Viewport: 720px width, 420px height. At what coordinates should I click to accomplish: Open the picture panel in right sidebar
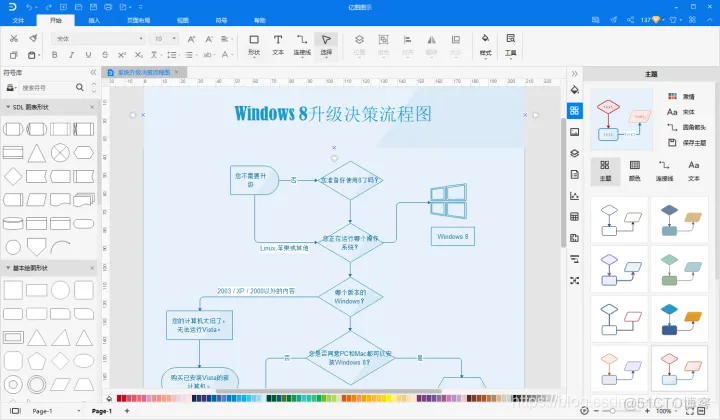tap(574, 132)
